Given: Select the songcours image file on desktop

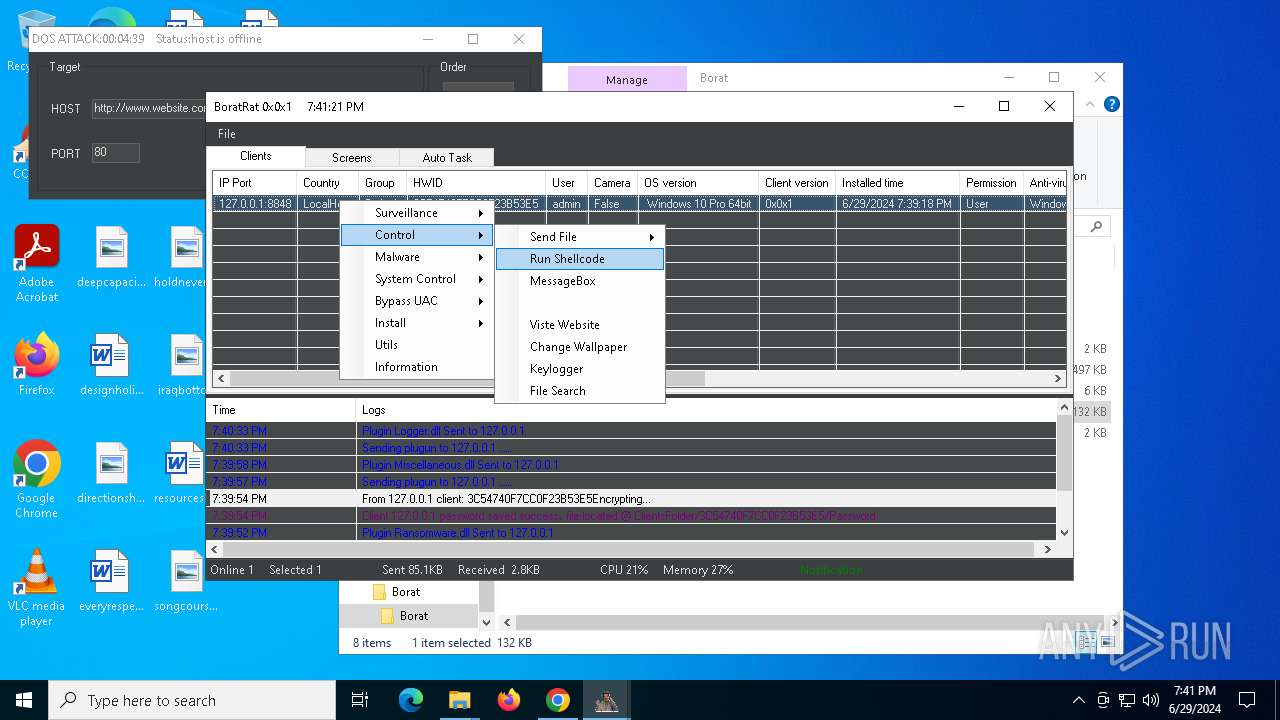Looking at the screenshot, I should 186,581.
